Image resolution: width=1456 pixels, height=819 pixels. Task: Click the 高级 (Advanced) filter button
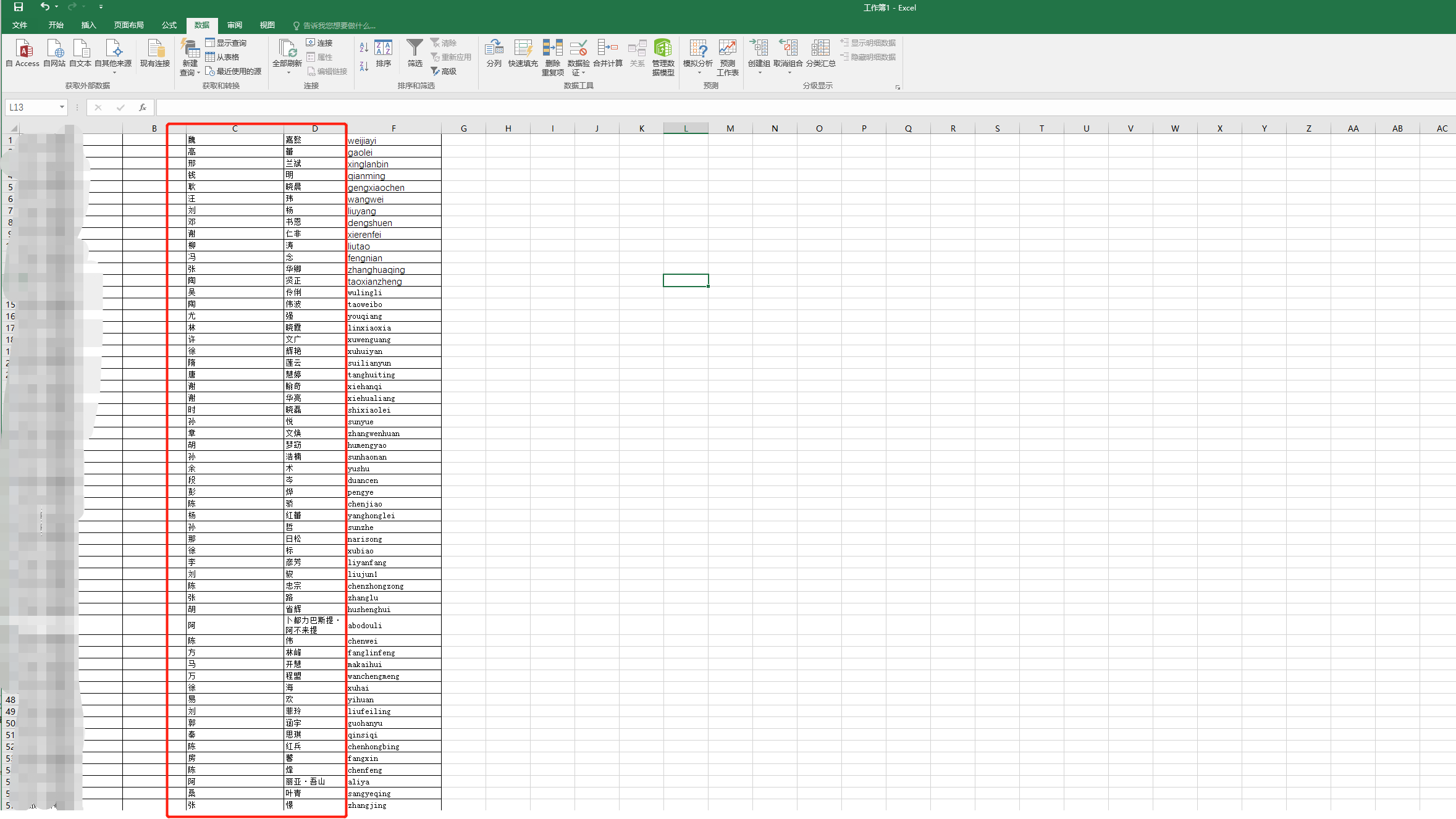coord(444,72)
